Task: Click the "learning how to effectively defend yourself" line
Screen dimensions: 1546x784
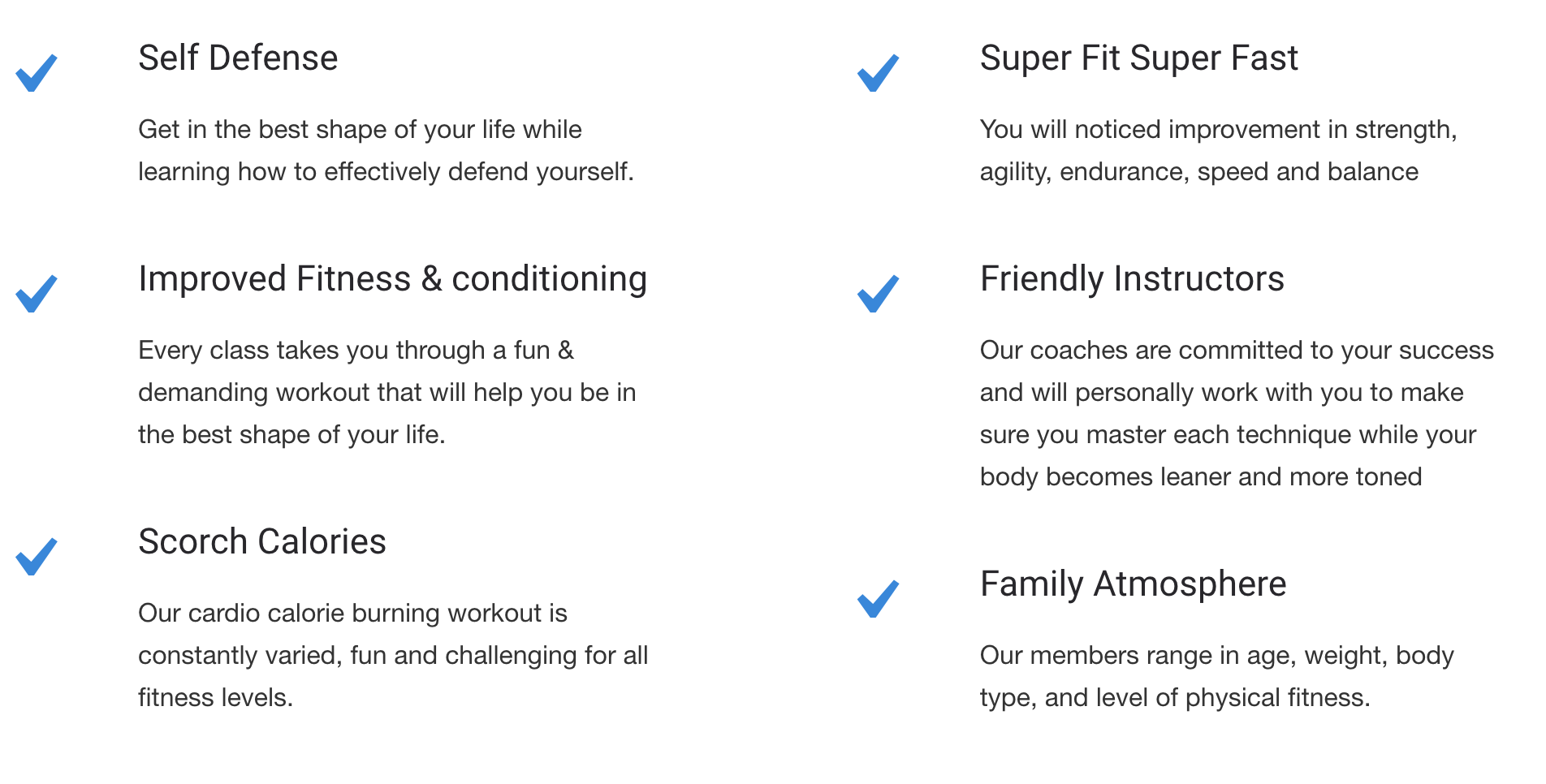Action: tap(386, 172)
